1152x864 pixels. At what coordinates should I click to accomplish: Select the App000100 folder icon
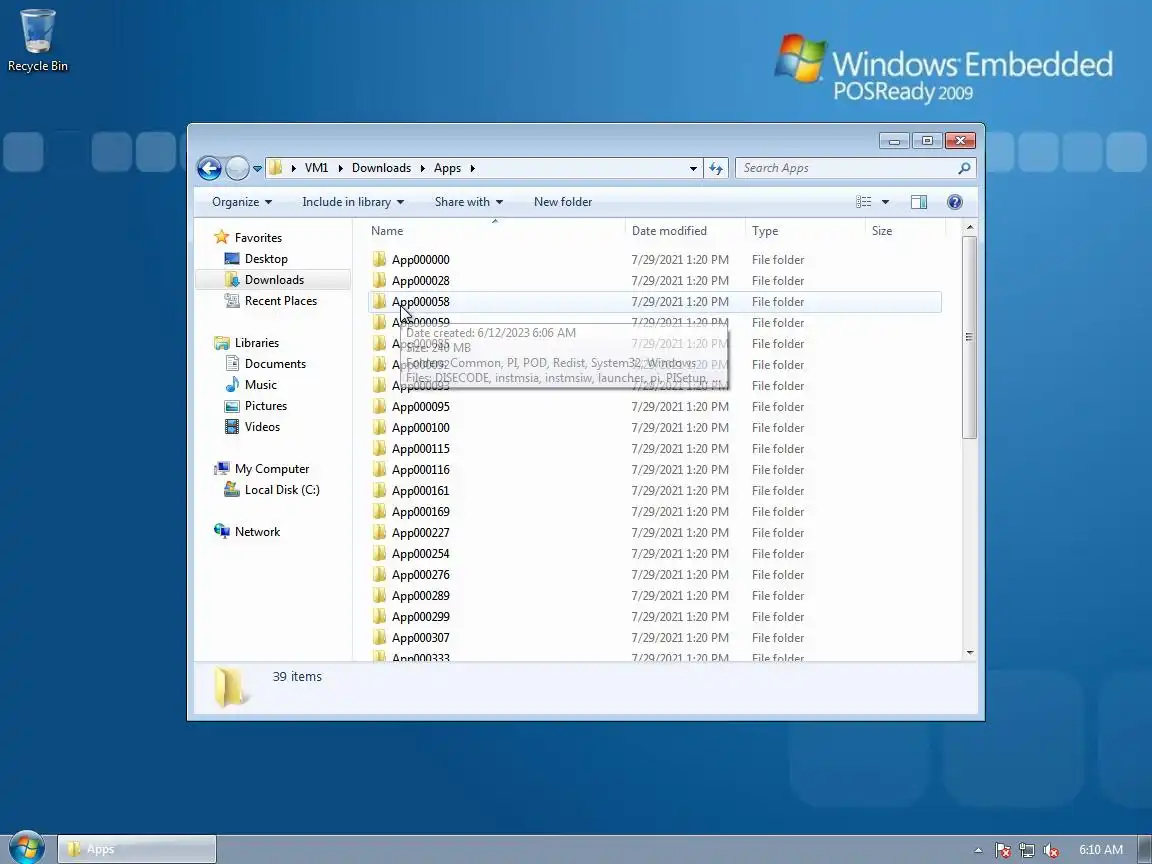[379, 428]
